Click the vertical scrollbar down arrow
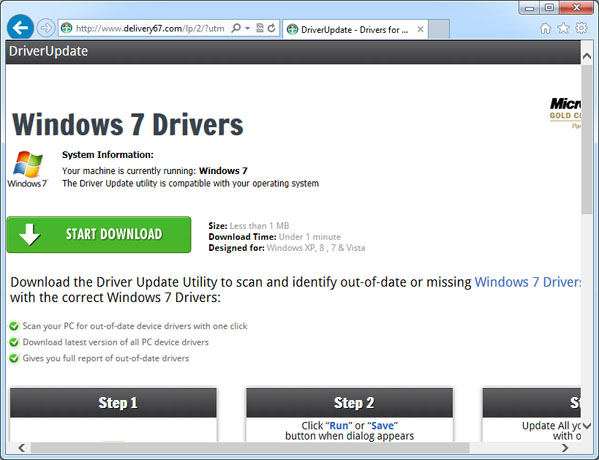 [586, 426]
